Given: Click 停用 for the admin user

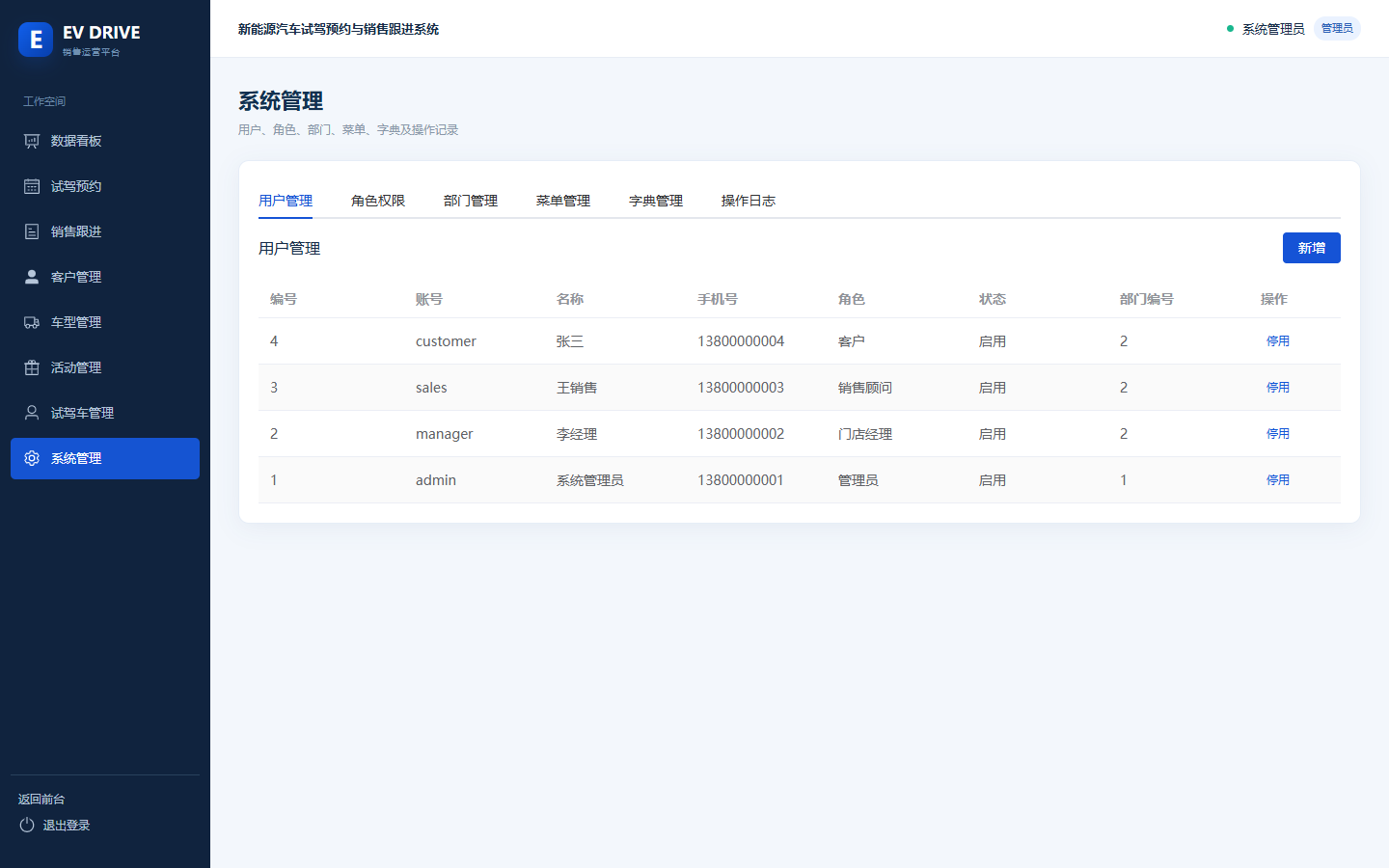Looking at the screenshot, I should tap(1278, 480).
